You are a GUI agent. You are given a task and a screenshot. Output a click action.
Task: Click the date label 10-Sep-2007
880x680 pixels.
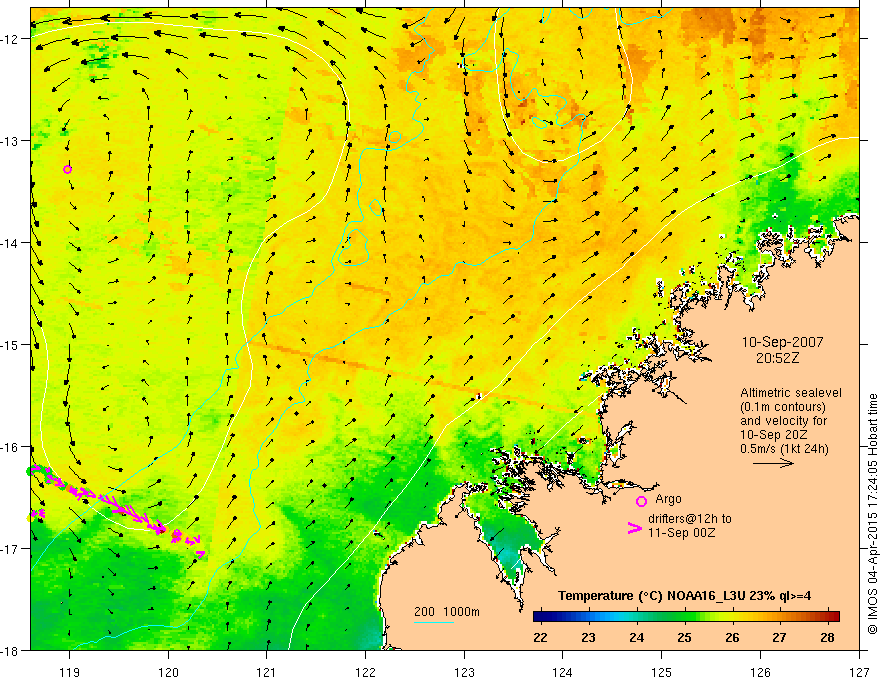782,342
